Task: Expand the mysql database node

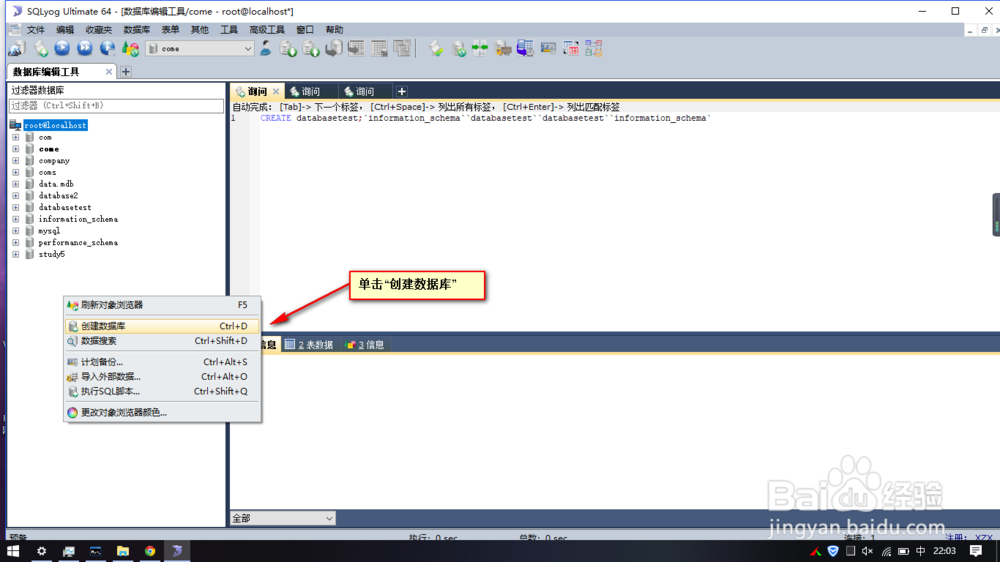Action: (x=16, y=231)
